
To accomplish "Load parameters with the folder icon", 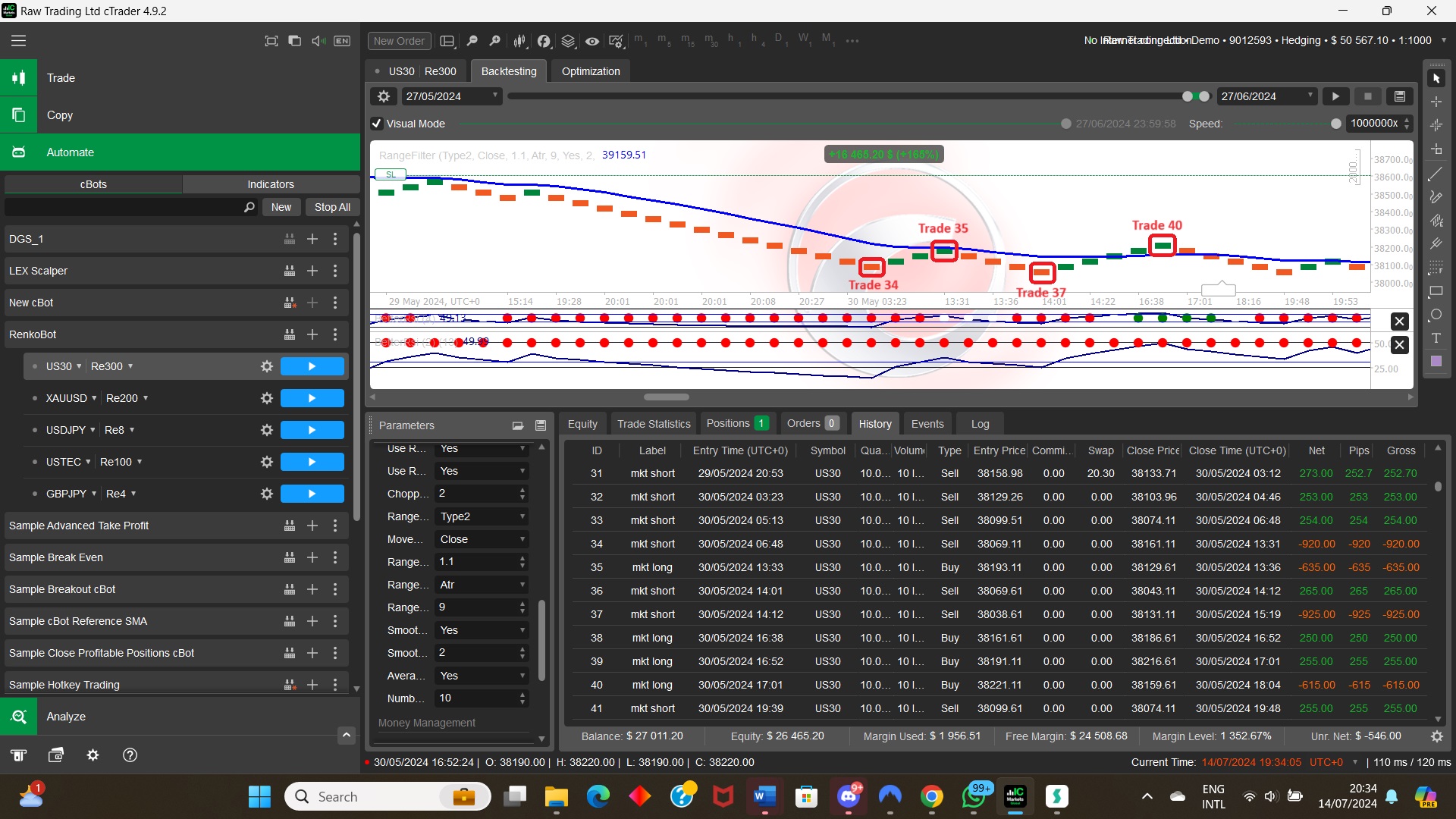I will coord(518,425).
